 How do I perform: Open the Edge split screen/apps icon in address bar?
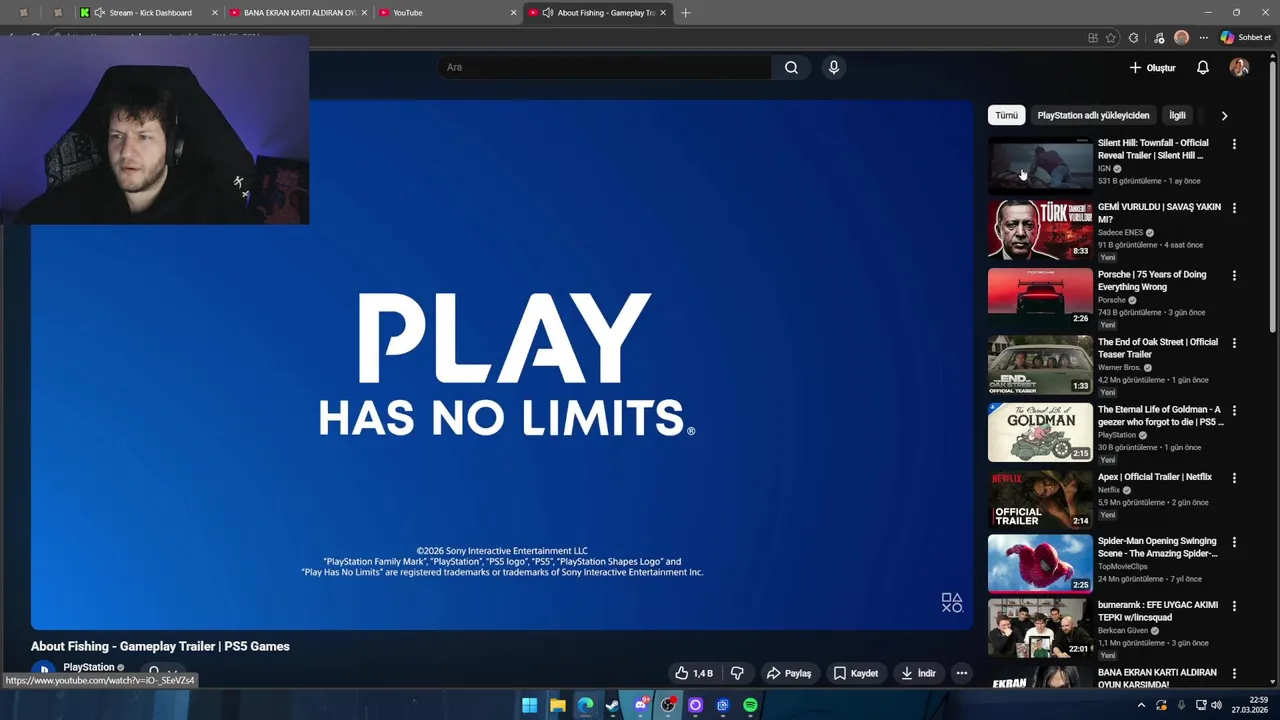[x=1093, y=38]
